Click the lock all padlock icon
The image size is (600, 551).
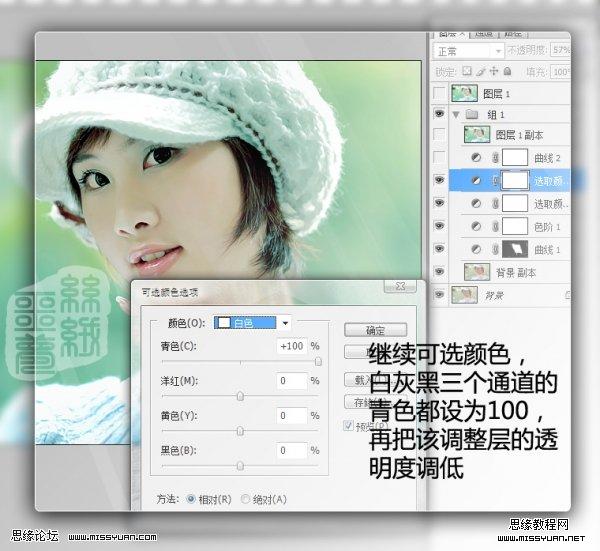[509, 72]
